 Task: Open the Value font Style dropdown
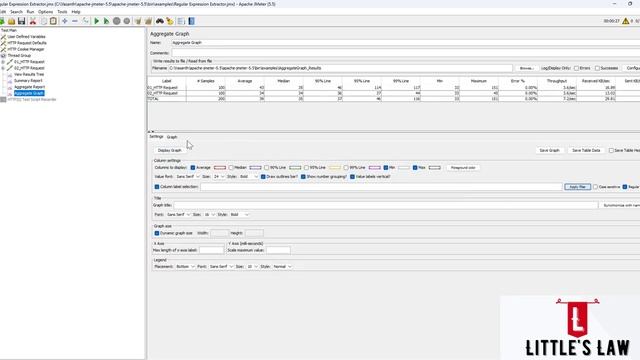pyautogui.click(x=249, y=177)
